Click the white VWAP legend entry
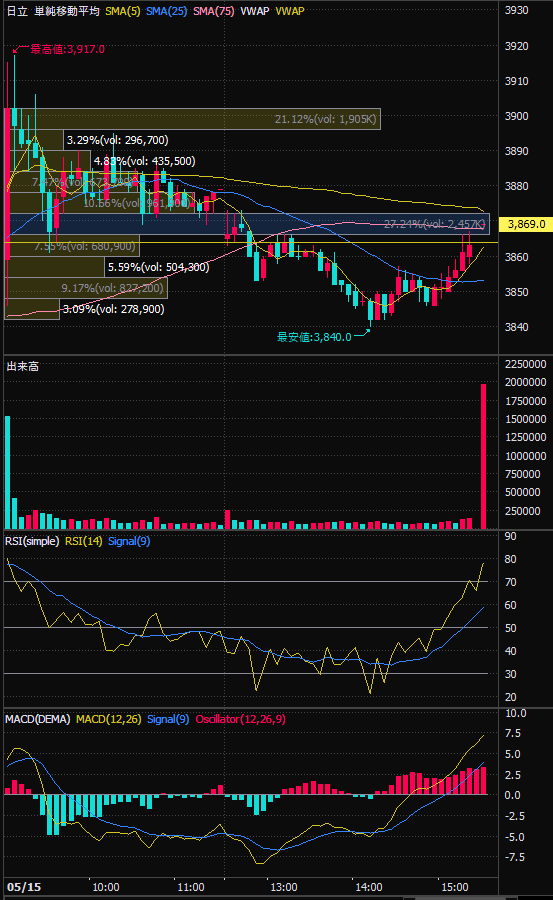The image size is (553, 900). [x=254, y=11]
